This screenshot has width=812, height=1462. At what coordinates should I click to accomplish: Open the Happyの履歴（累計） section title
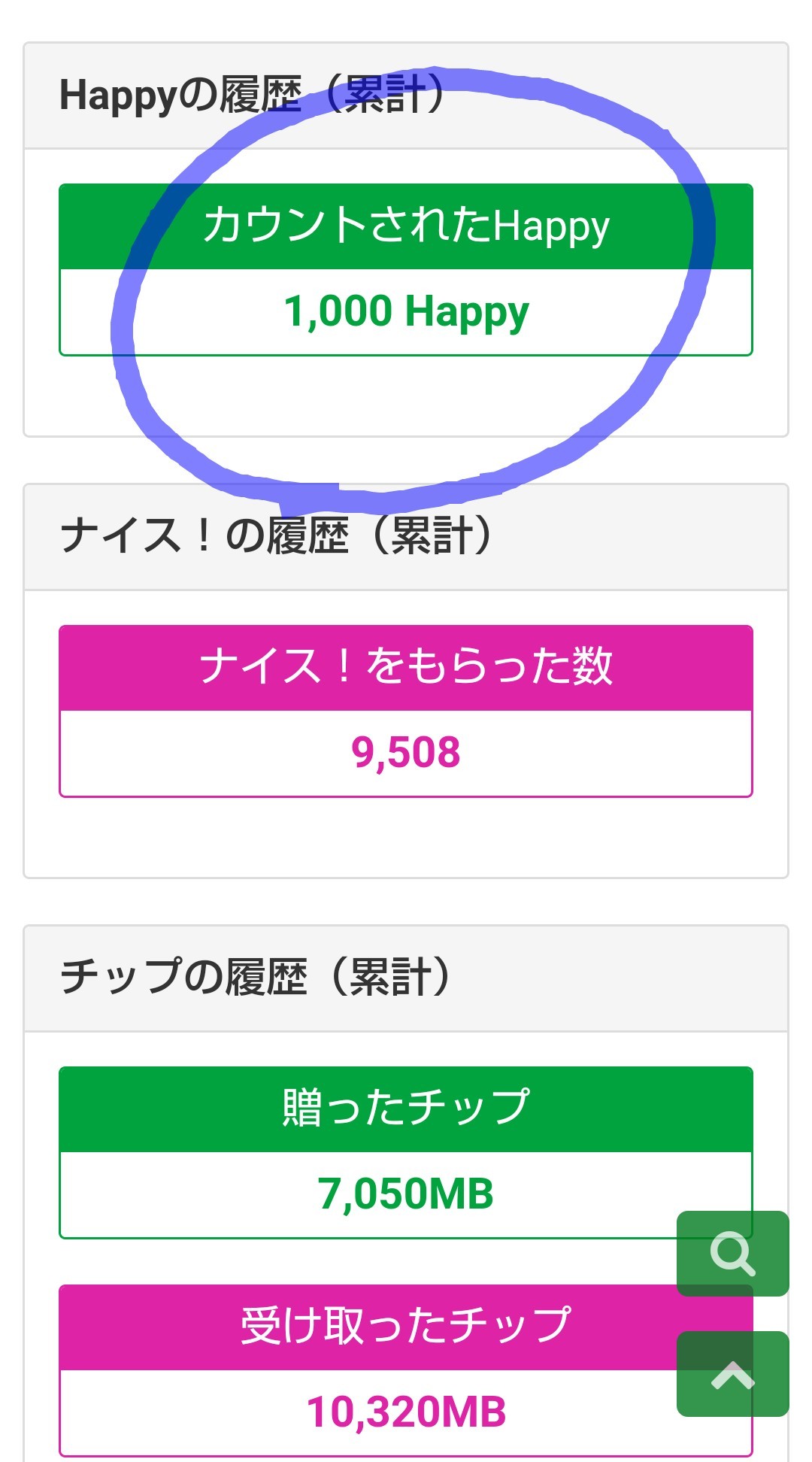[252, 96]
